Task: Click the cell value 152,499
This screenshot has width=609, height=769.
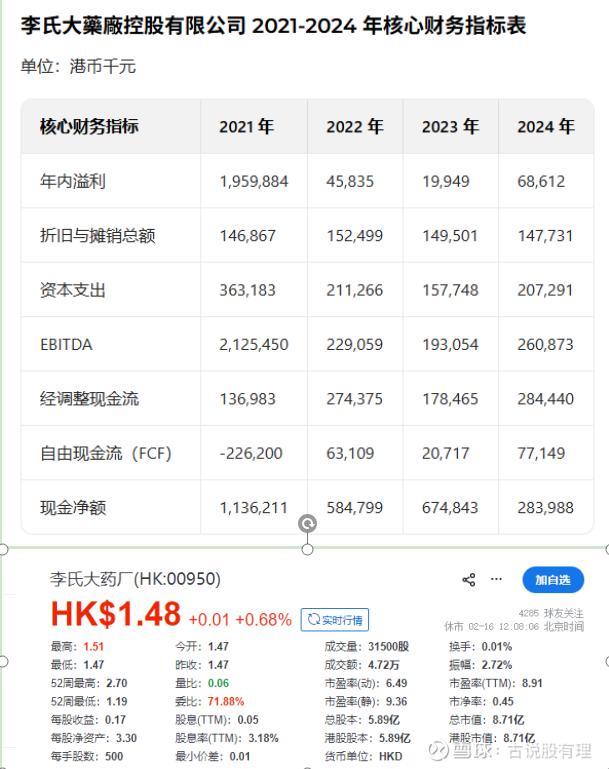Action: (x=355, y=236)
